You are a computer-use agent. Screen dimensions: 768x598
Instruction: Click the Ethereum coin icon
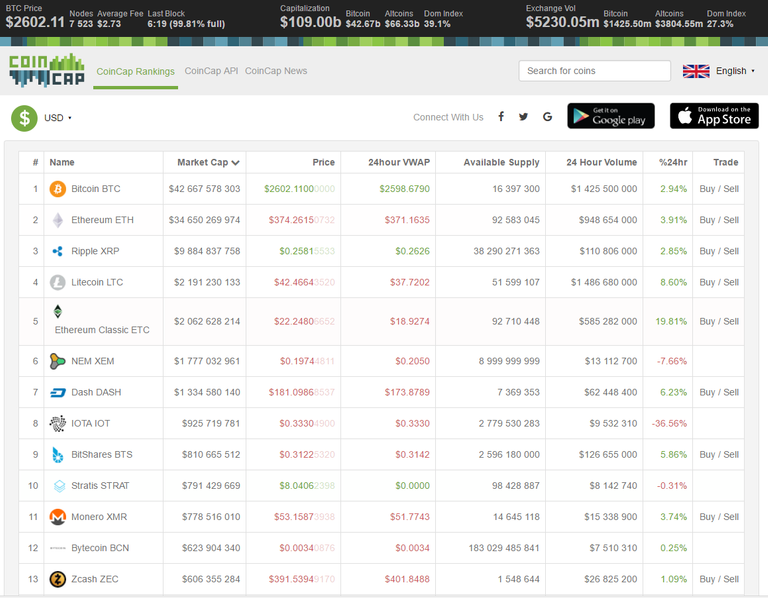[x=58, y=220]
